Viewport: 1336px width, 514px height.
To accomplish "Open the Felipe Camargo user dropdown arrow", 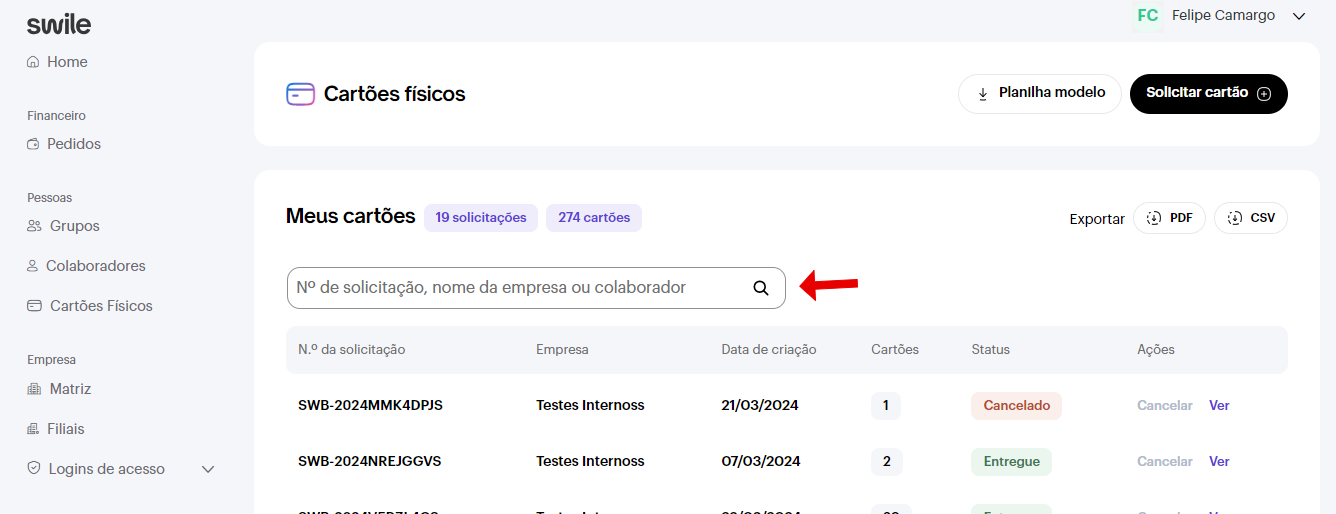I will pyautogui.click(x=1299, y=16).
